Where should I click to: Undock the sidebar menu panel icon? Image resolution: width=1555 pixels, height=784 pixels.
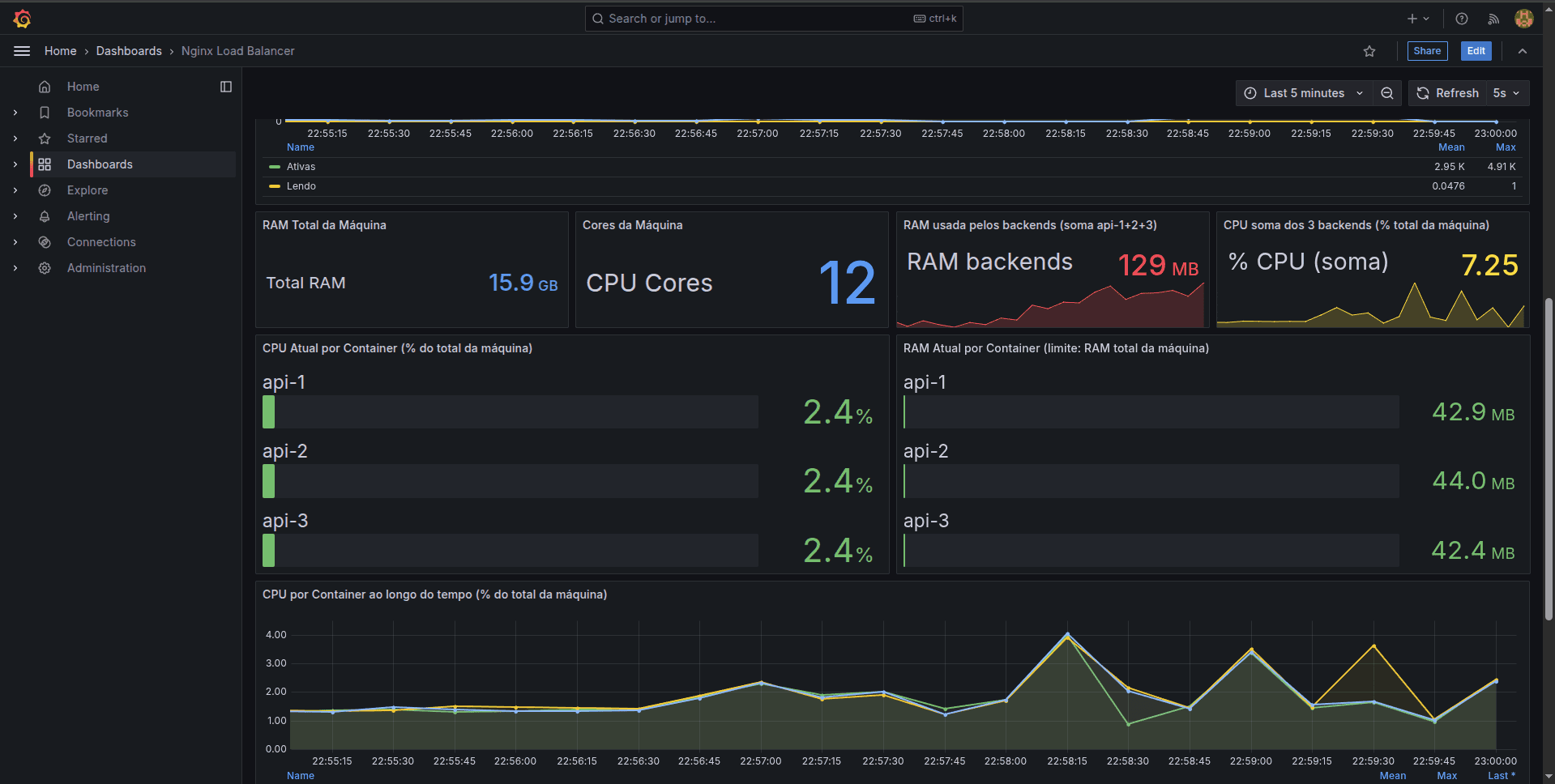226,87
